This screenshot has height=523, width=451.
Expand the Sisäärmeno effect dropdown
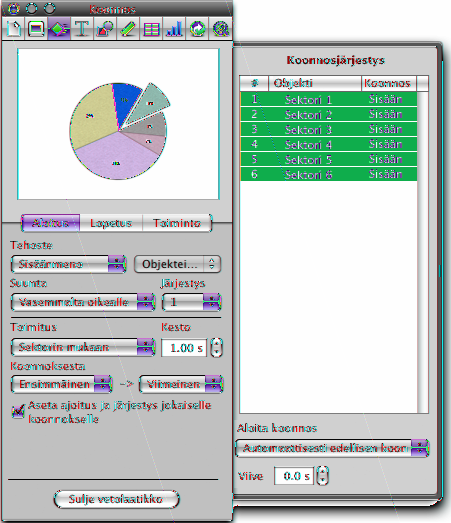pos(69,264)
